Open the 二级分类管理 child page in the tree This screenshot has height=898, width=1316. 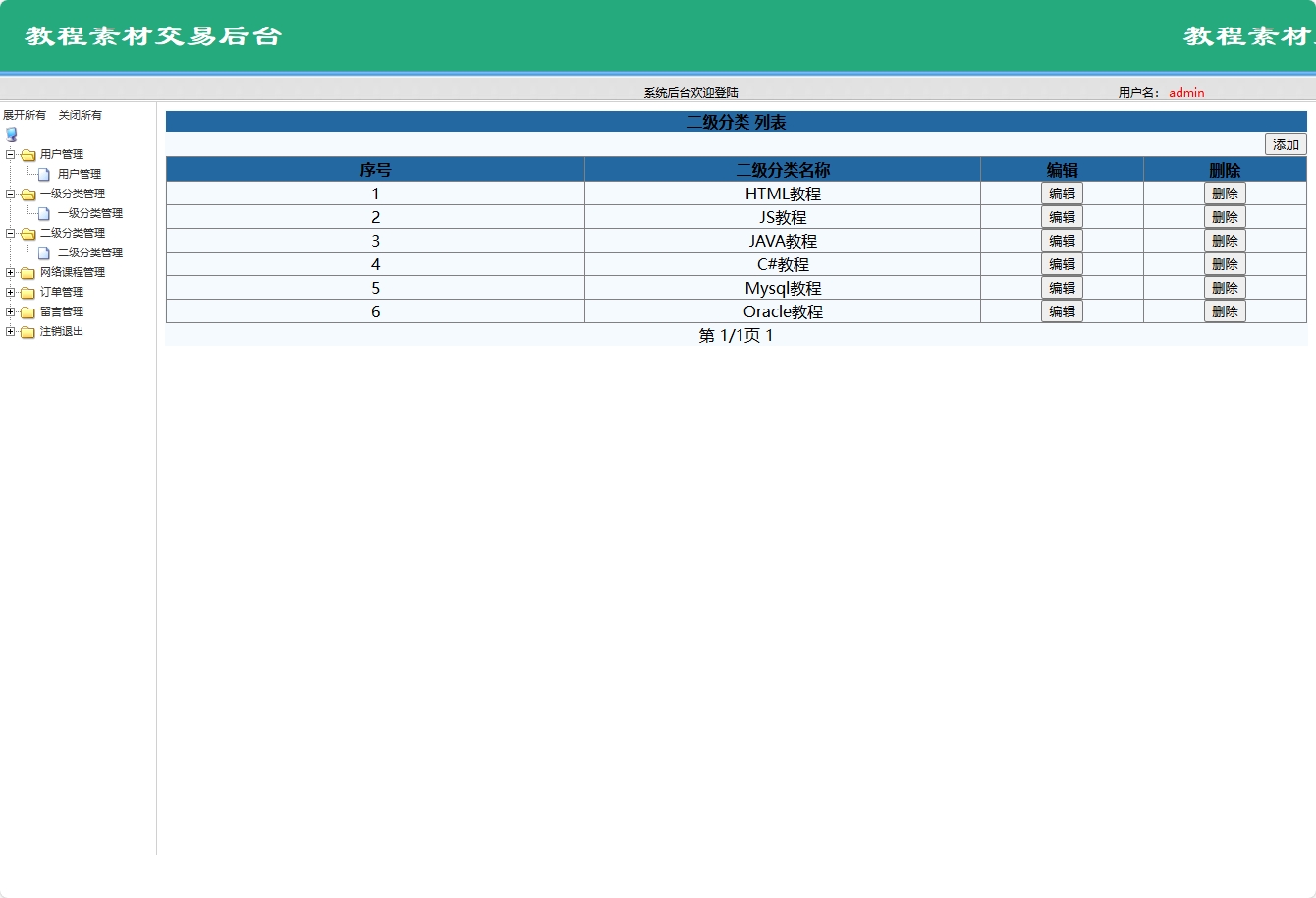click(x=90, y=253)
